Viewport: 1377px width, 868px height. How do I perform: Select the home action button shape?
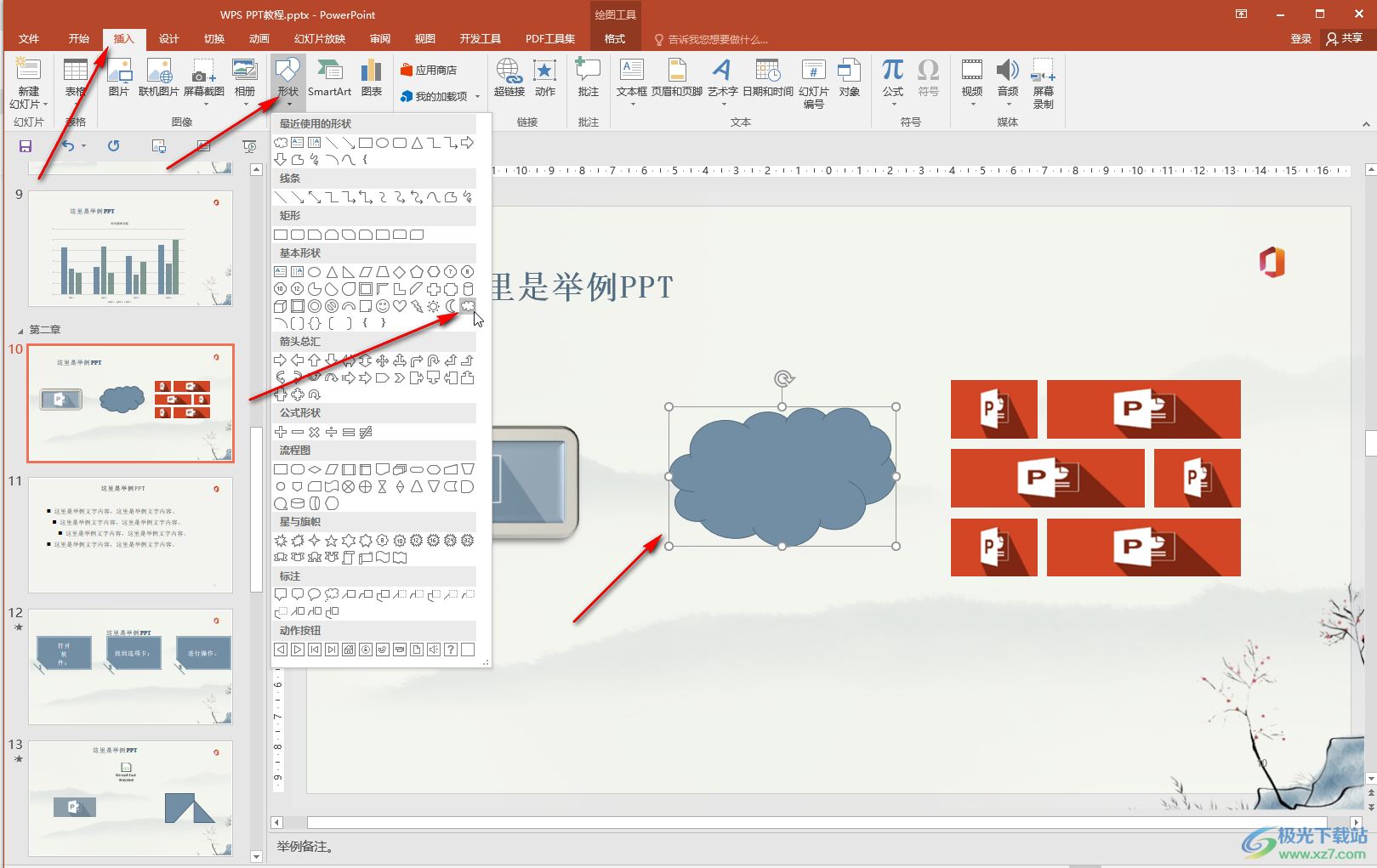(x=349, y=650)
